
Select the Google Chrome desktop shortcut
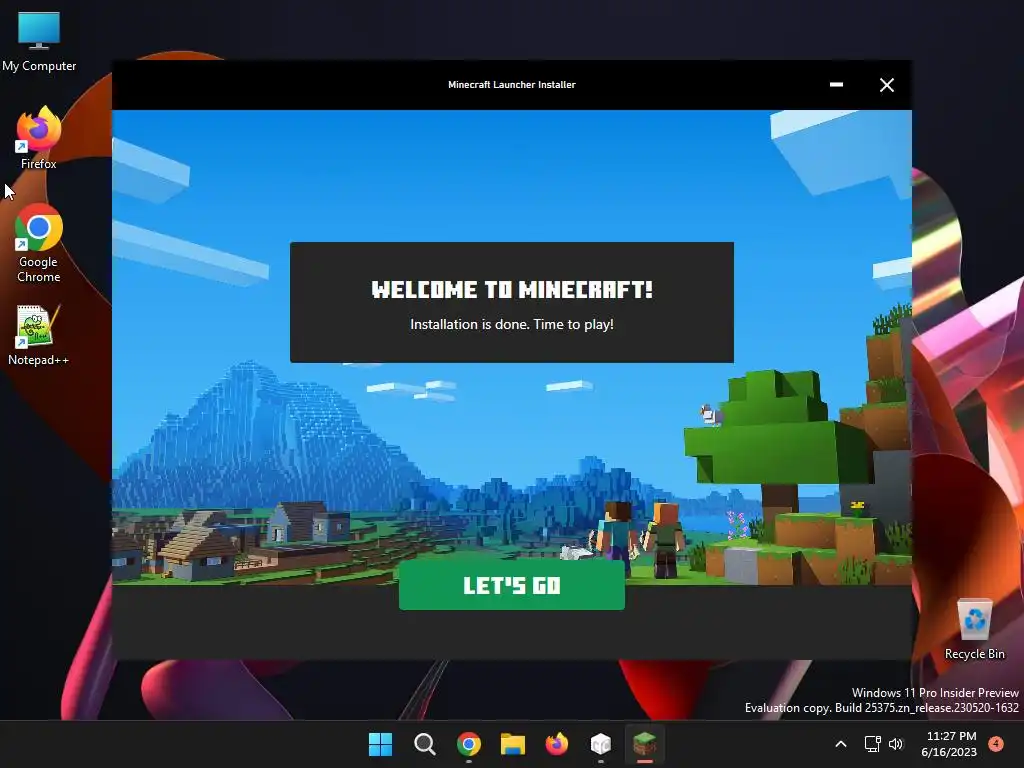tap(39, 243)
